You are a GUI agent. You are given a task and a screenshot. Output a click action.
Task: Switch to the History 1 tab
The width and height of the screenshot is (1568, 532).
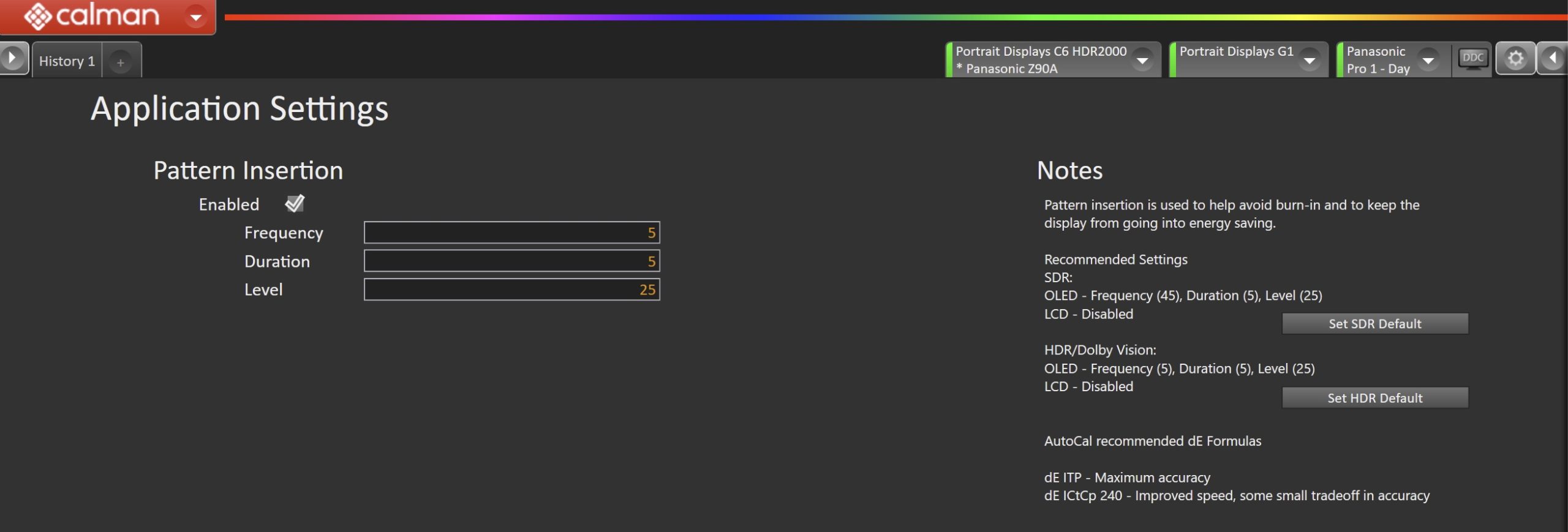tap(67, 61)
